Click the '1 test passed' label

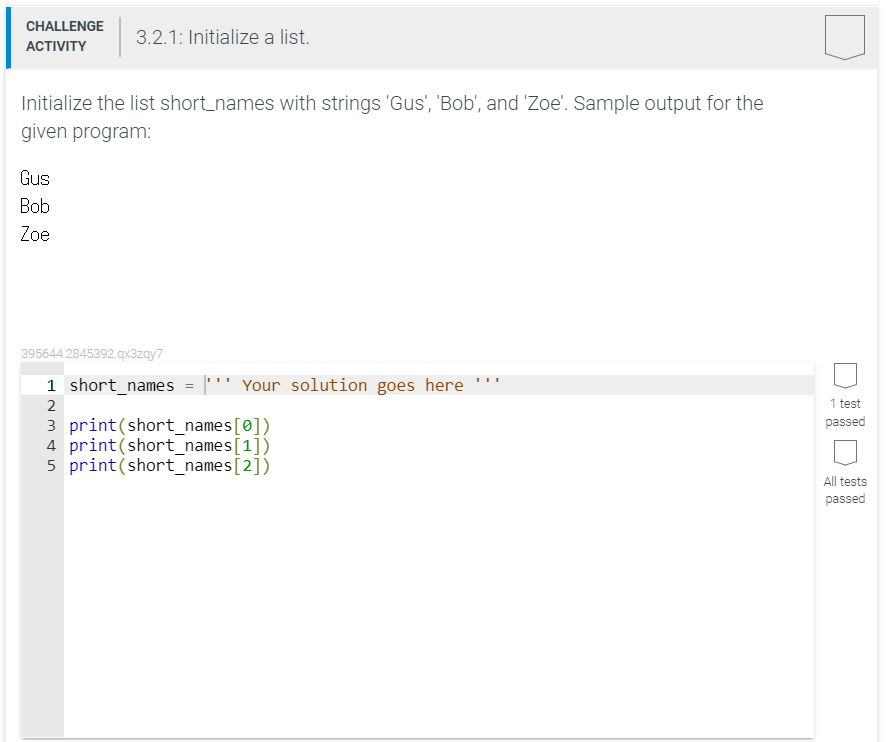click(845, 413)
